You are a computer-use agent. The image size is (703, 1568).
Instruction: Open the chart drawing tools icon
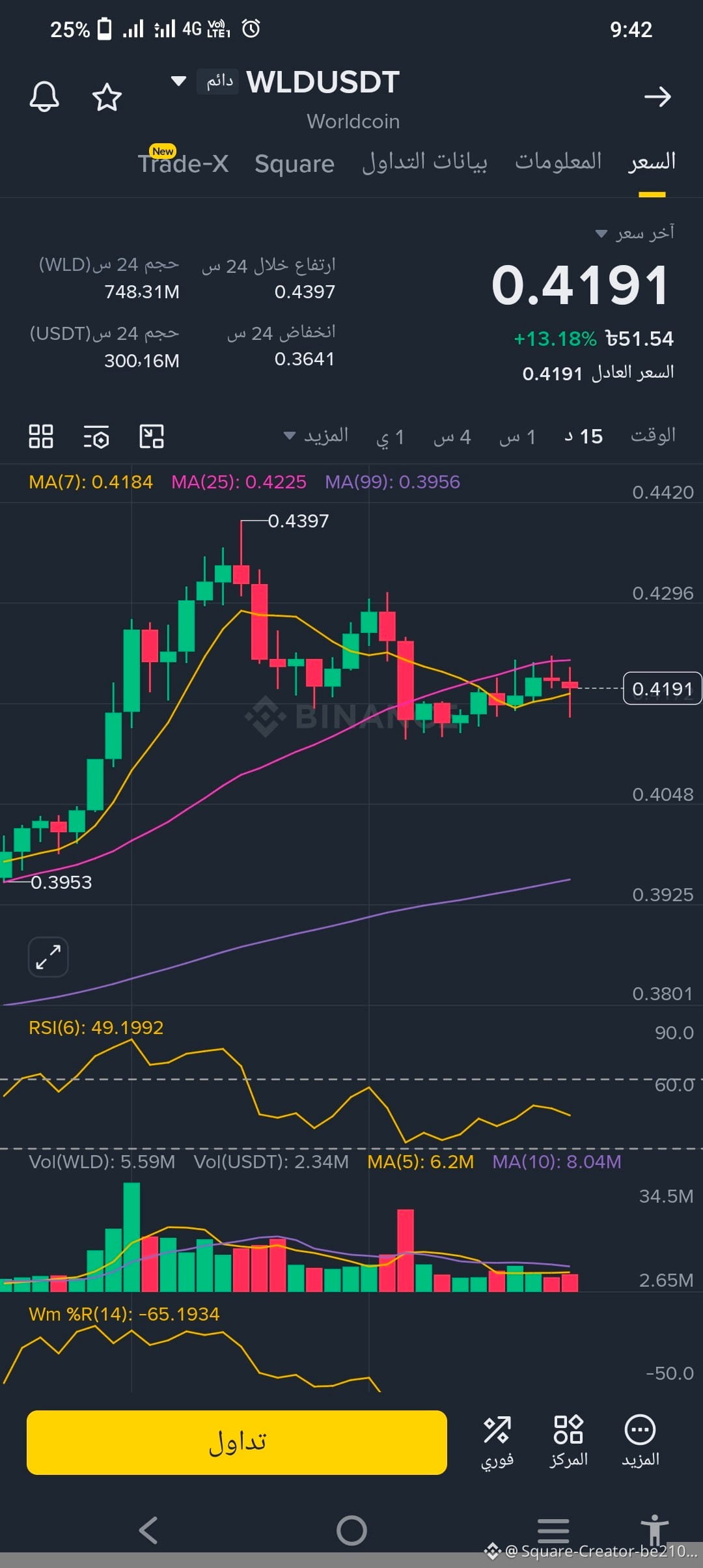152,436
